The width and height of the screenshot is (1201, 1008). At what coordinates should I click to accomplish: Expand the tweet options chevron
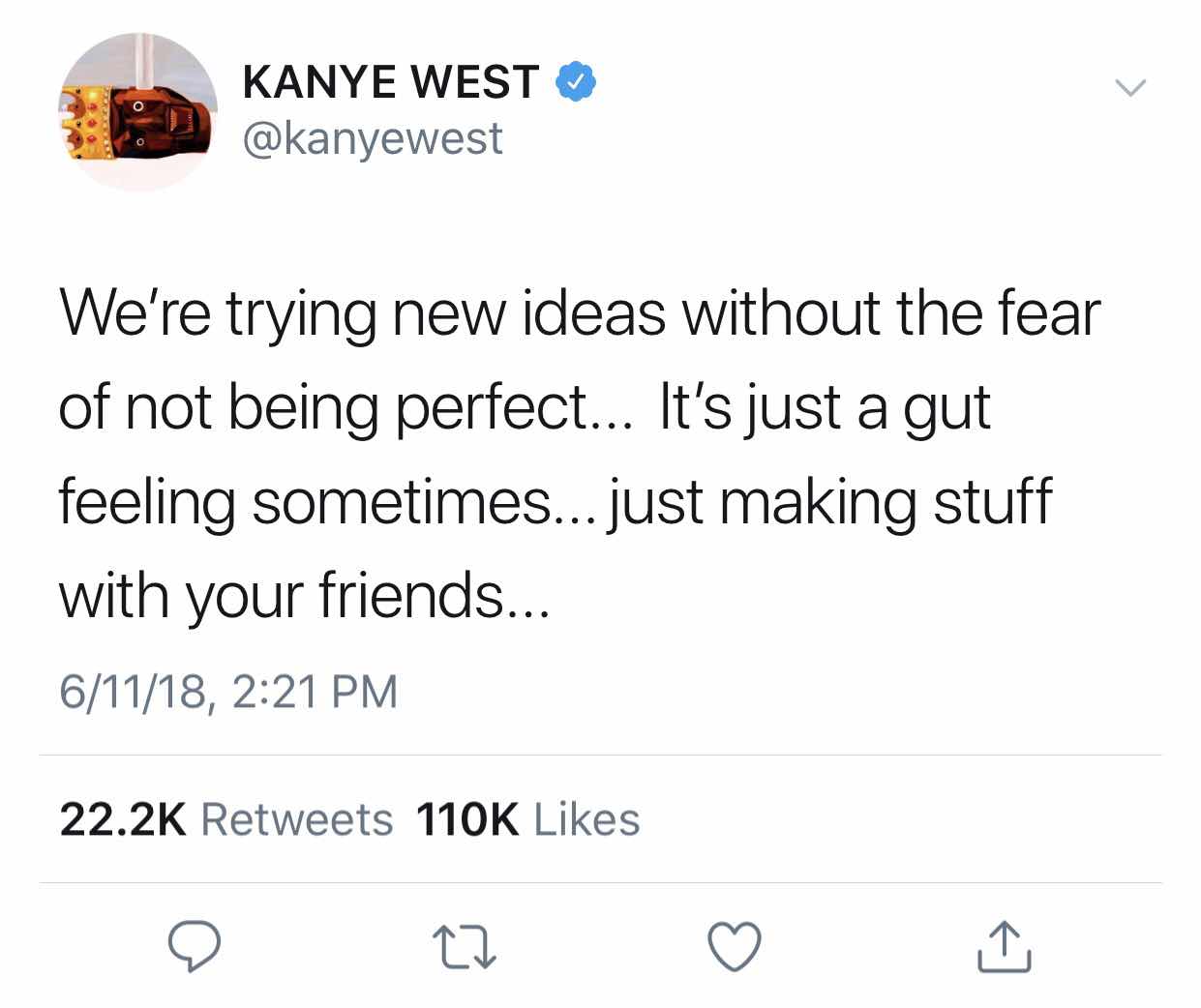pyautogui.click(x=1129, y=87)
